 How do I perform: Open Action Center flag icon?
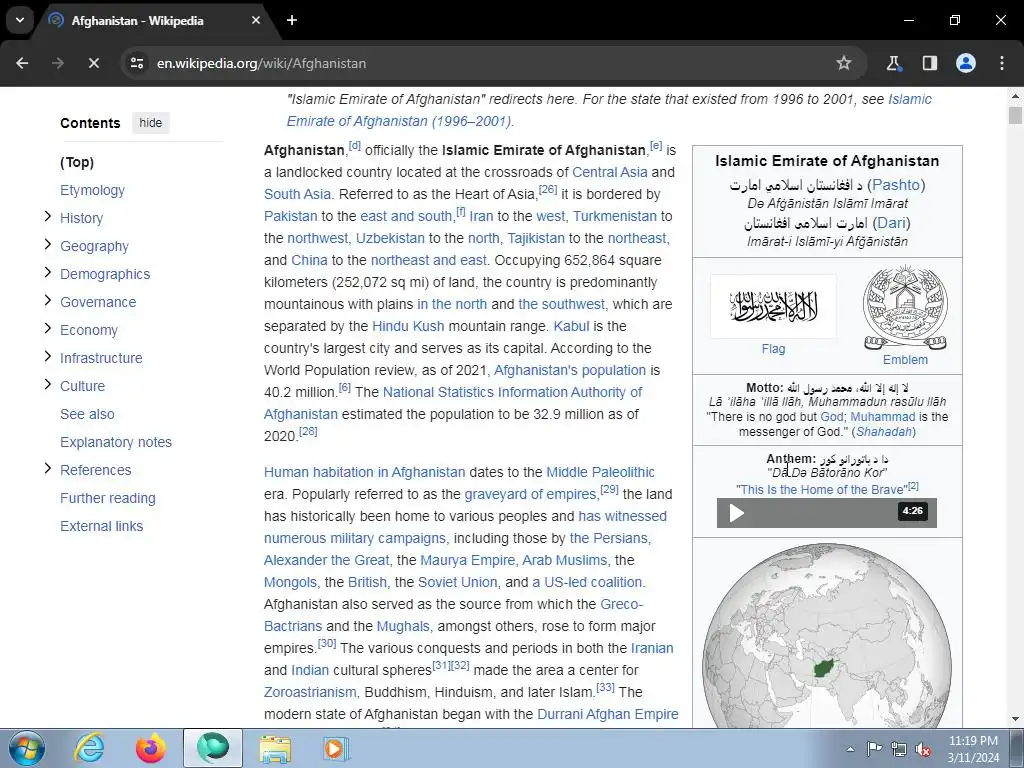[x=874, y=749]
